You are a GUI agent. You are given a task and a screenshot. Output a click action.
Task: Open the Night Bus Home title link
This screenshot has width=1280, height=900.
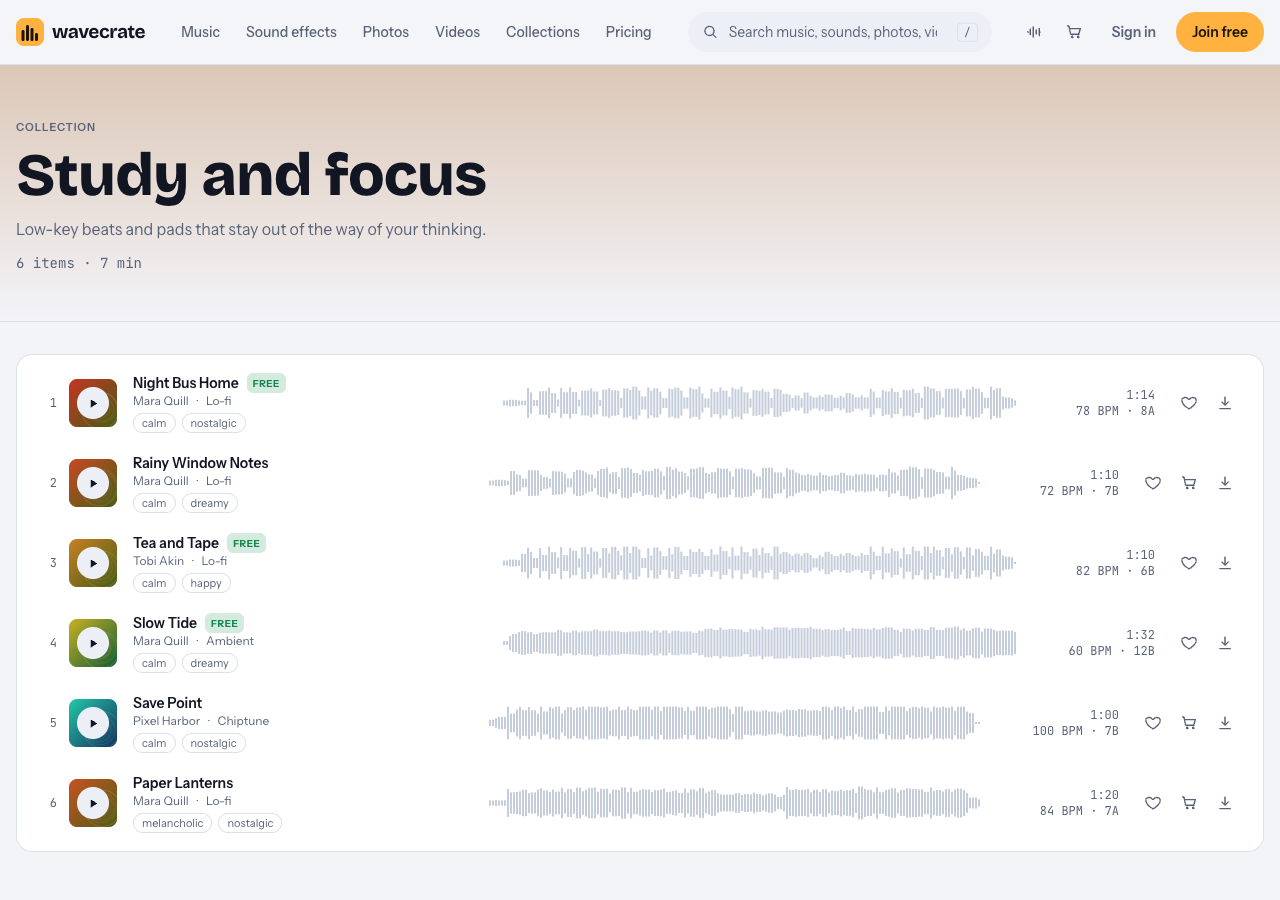click(x=186, y=383)
